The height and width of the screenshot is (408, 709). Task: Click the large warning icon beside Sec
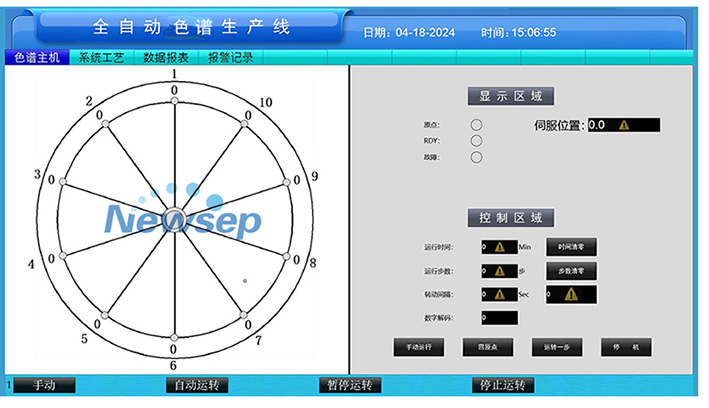pos(570,295)
